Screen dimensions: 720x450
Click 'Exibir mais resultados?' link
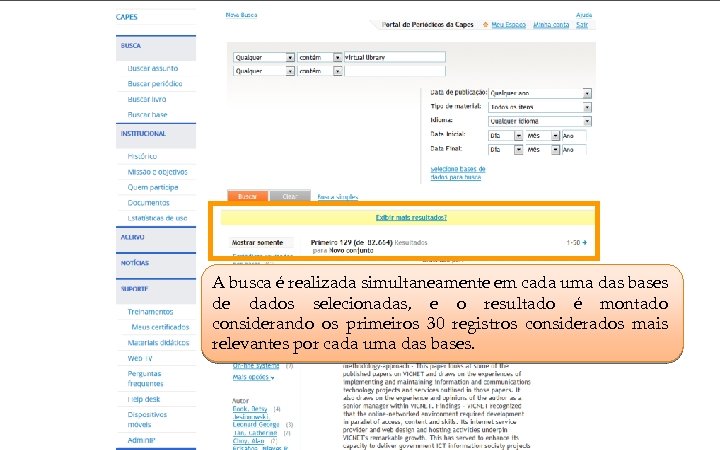(411, 217)
